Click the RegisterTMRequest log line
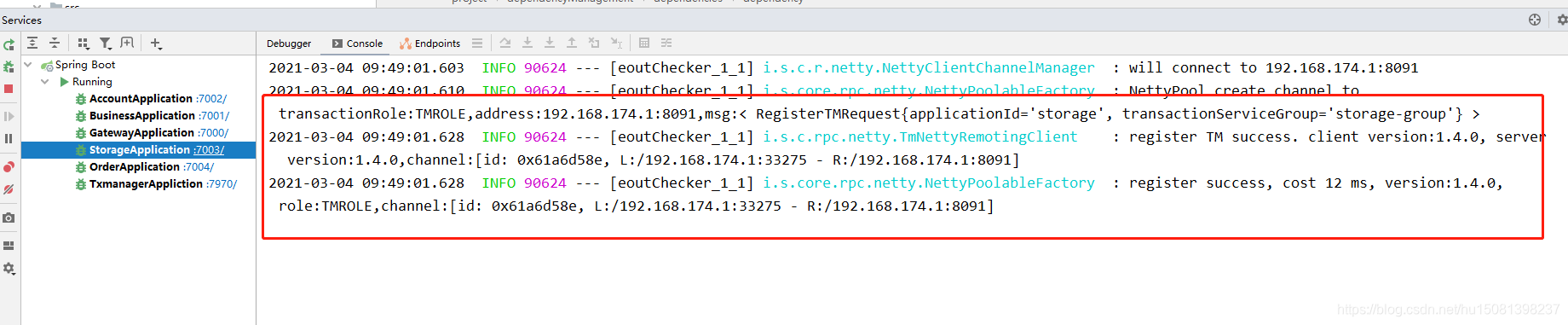The height and width of the screenshot is (325, 1568). [x=879, y=113]
